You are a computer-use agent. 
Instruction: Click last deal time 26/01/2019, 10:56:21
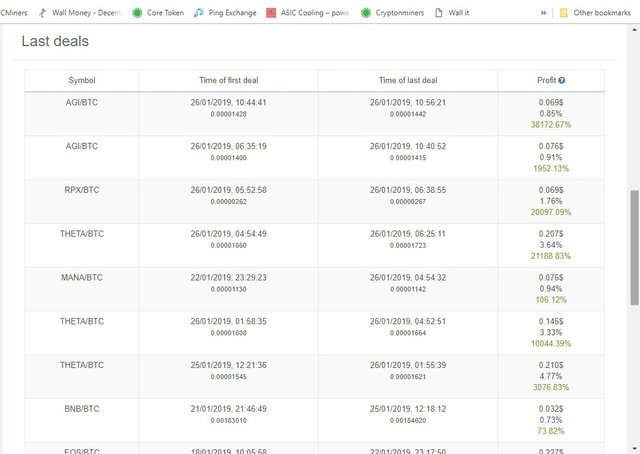(408, 102)
